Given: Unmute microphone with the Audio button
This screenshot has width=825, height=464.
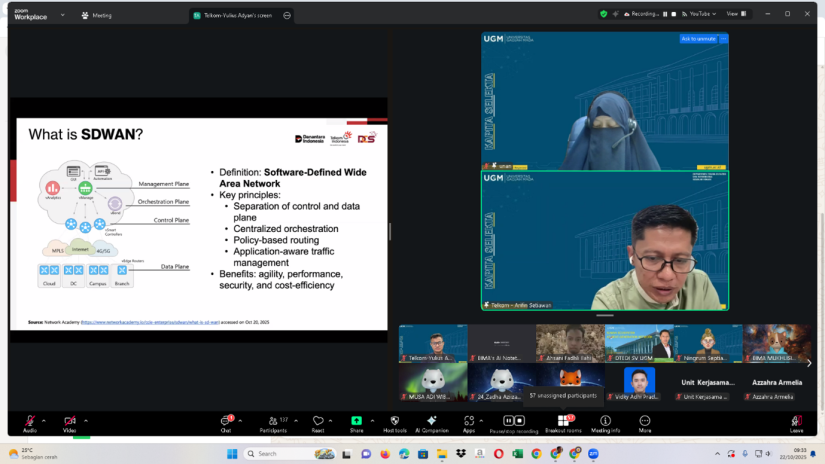Looking at the screenshot, I should tap(30, 421).
